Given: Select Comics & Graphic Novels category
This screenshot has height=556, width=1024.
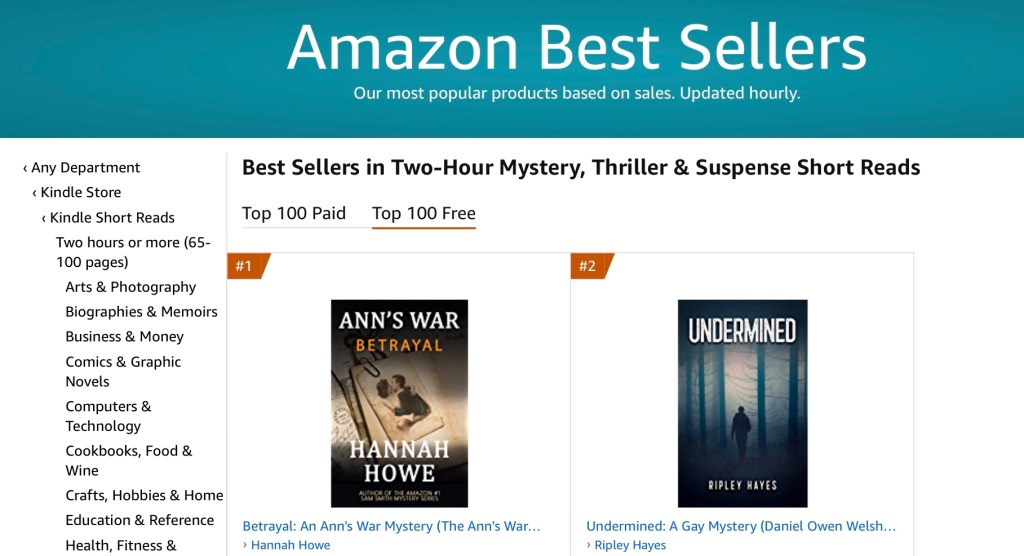Looking at the screenshot, I should click(x=123, y=371).
